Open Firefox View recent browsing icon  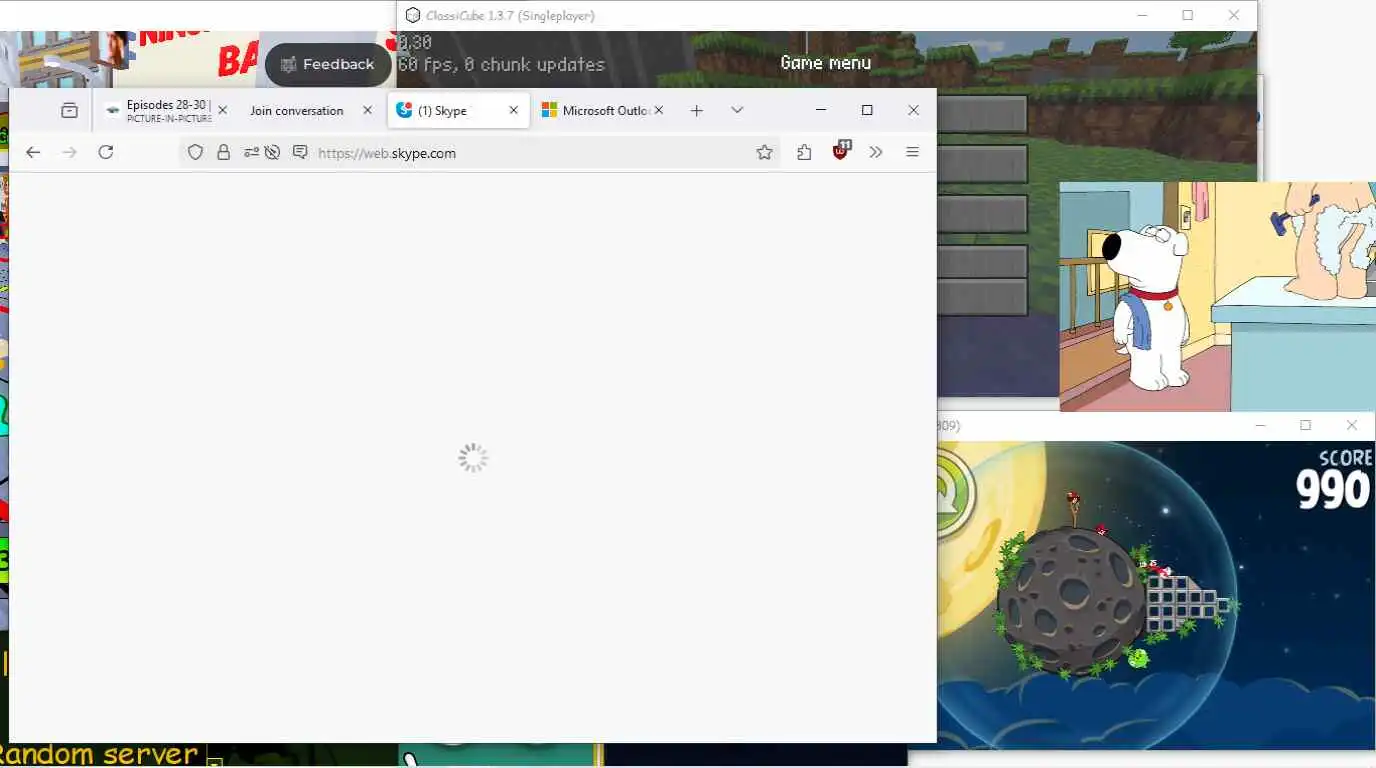click(x=69, y=110)
